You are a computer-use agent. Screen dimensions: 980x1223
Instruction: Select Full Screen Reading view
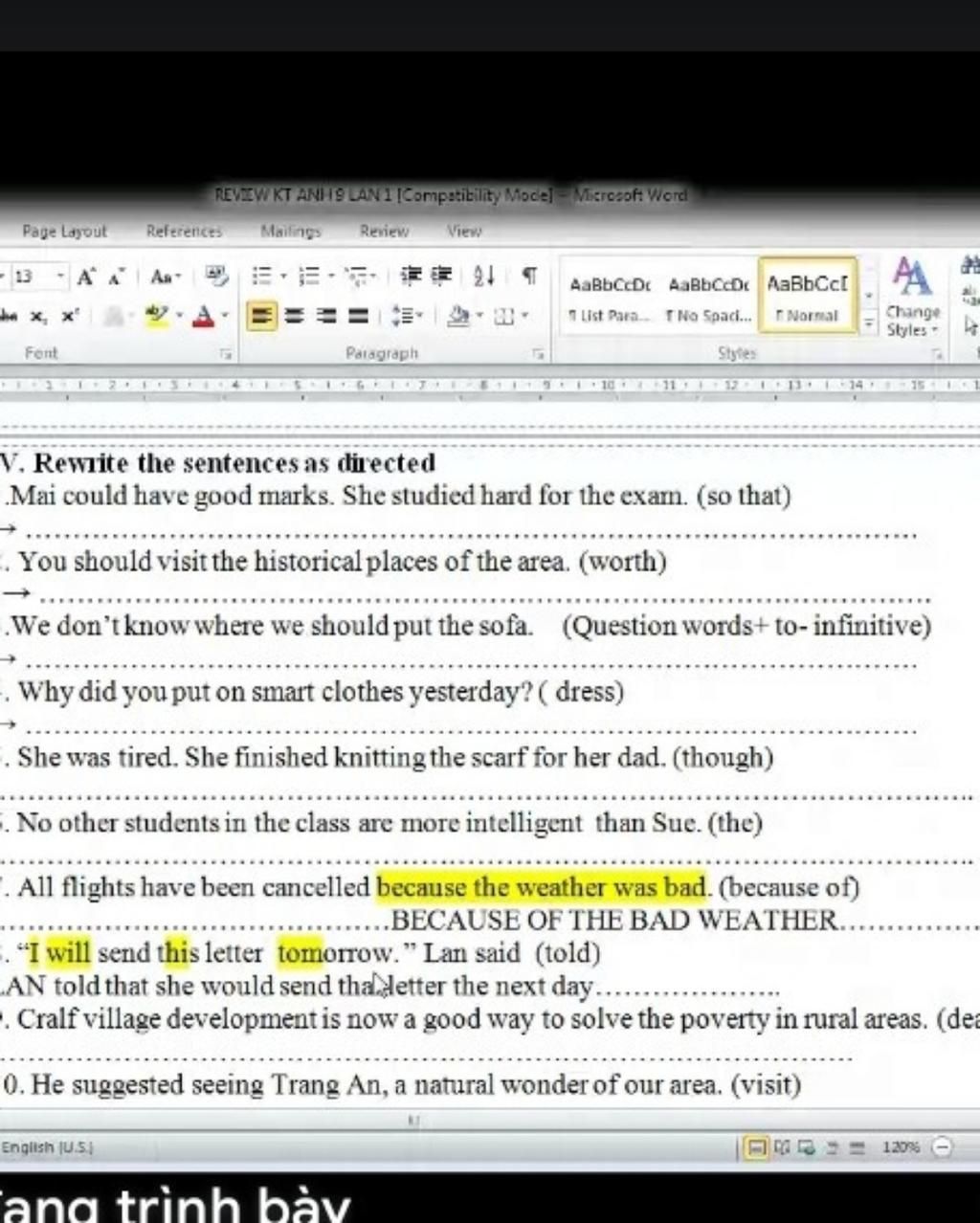[x=781, y=1146]
